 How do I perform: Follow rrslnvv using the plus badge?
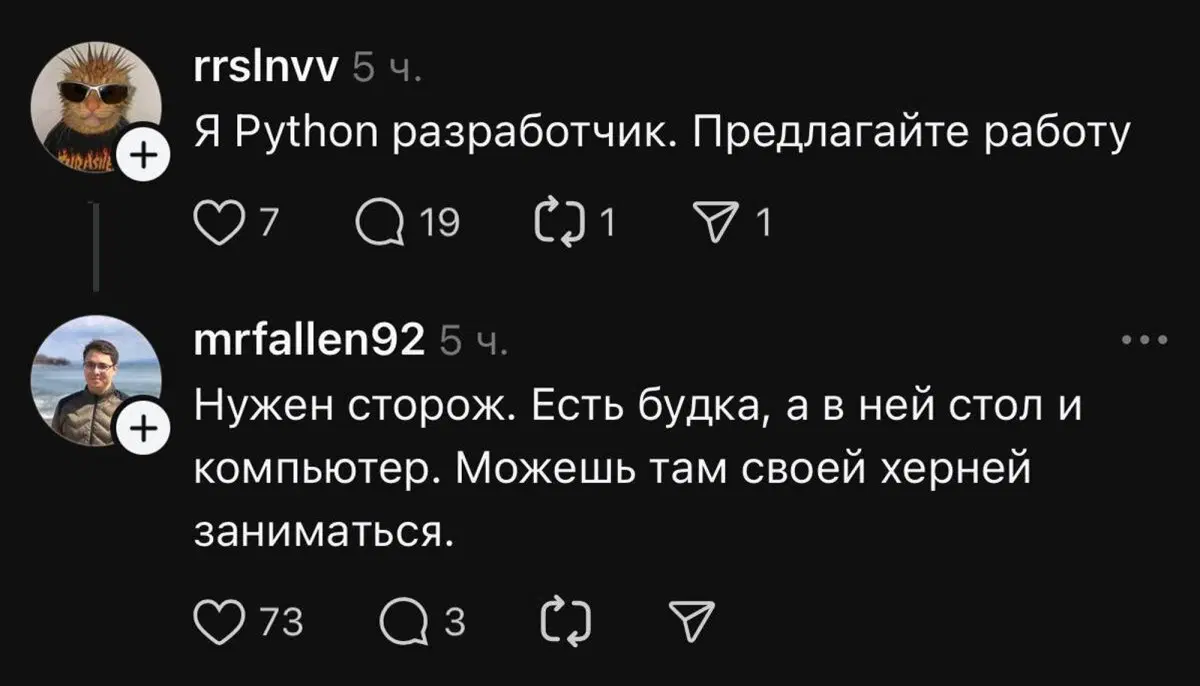[x=144, y=155]
